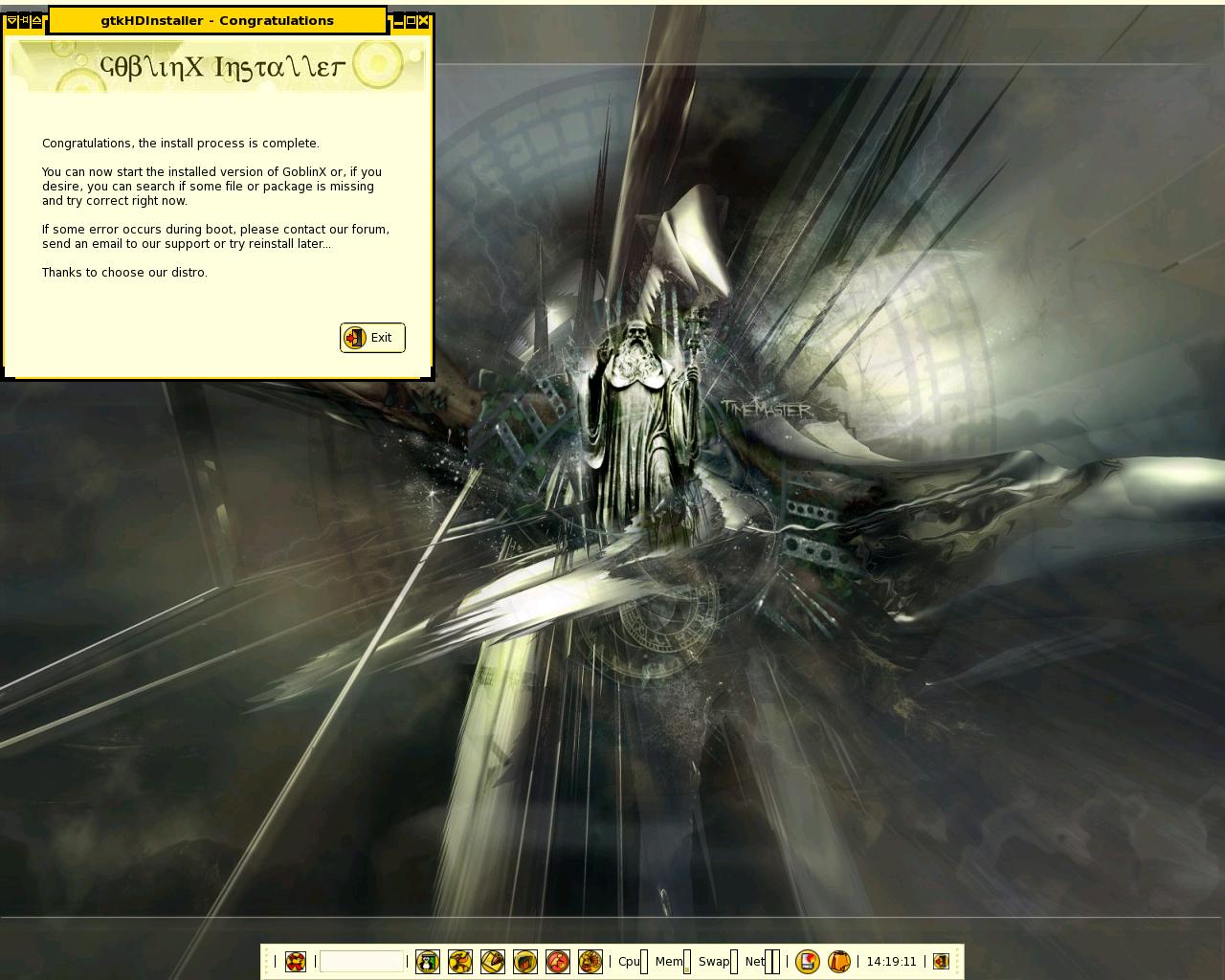This screenshot has width=1225, height=980.
Task: Launch the pencil and notepad editor icon
Action: 492,962
